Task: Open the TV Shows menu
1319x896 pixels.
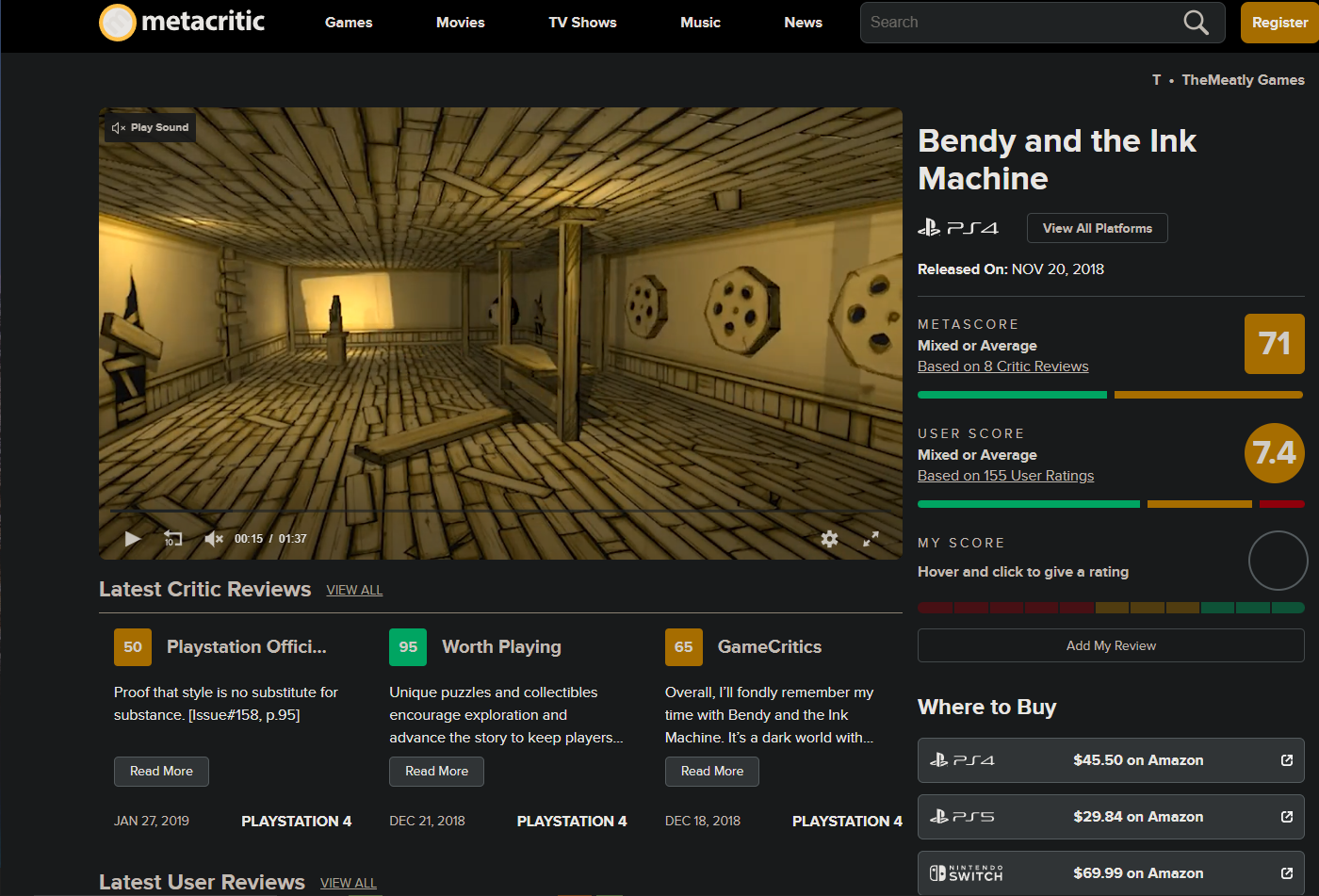Action: click(583, 23)
